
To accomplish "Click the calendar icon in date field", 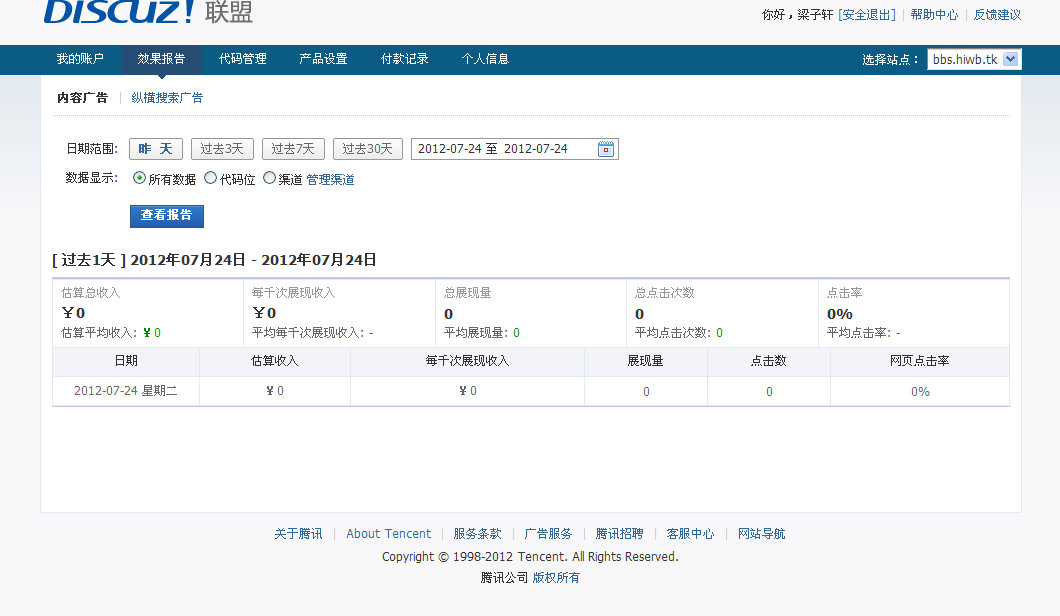I will tap(606, 149).
